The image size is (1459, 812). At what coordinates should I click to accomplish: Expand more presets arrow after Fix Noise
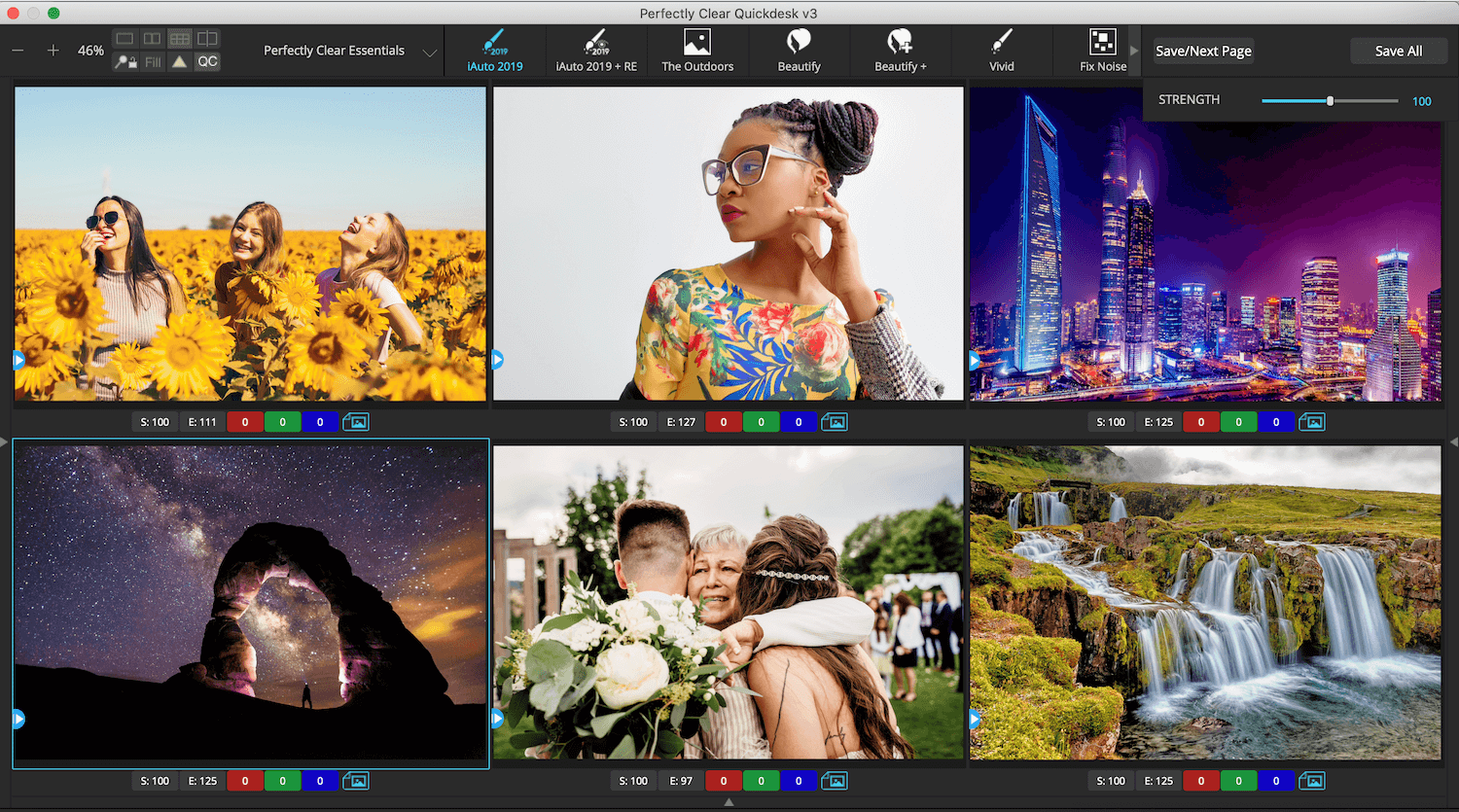click(x=1133, y=51)
